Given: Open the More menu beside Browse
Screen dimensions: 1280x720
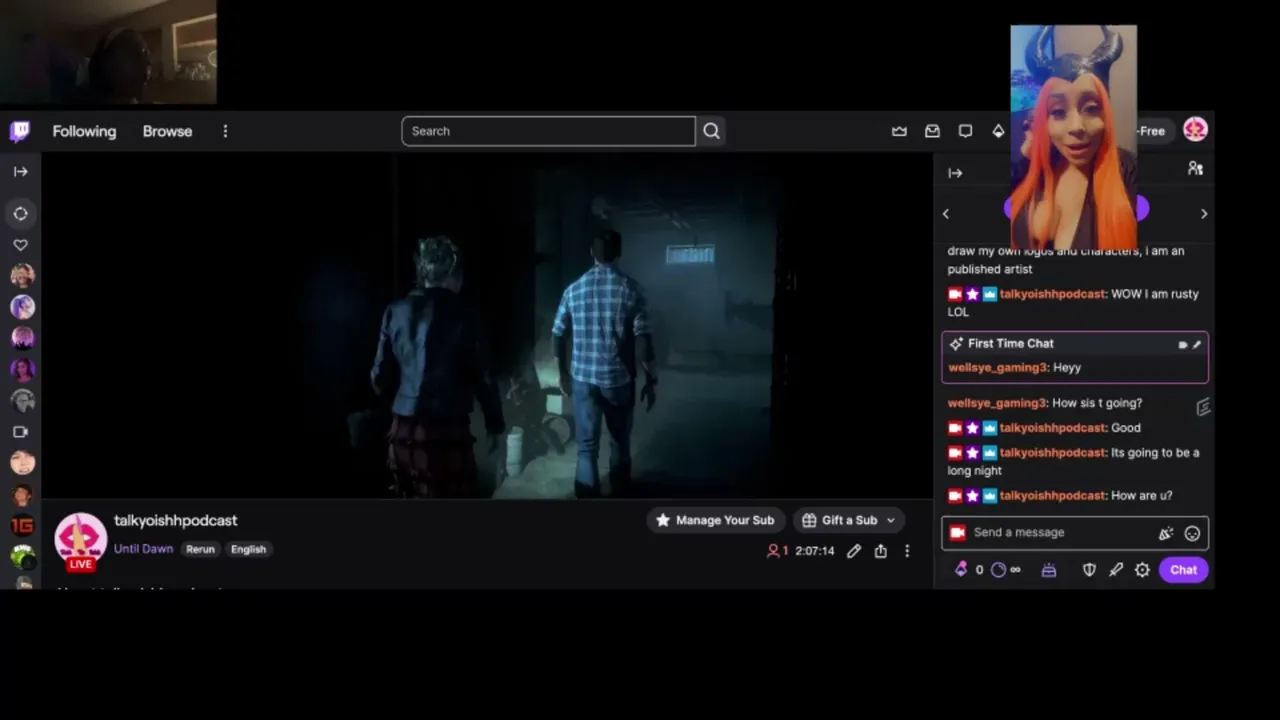Looking at the screenshot, I should point(225,131).
